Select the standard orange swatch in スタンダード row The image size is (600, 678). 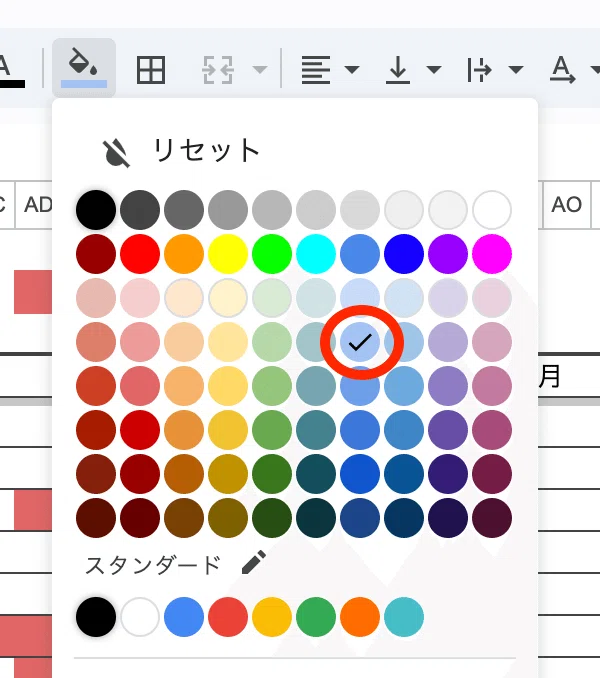point(360,617)
